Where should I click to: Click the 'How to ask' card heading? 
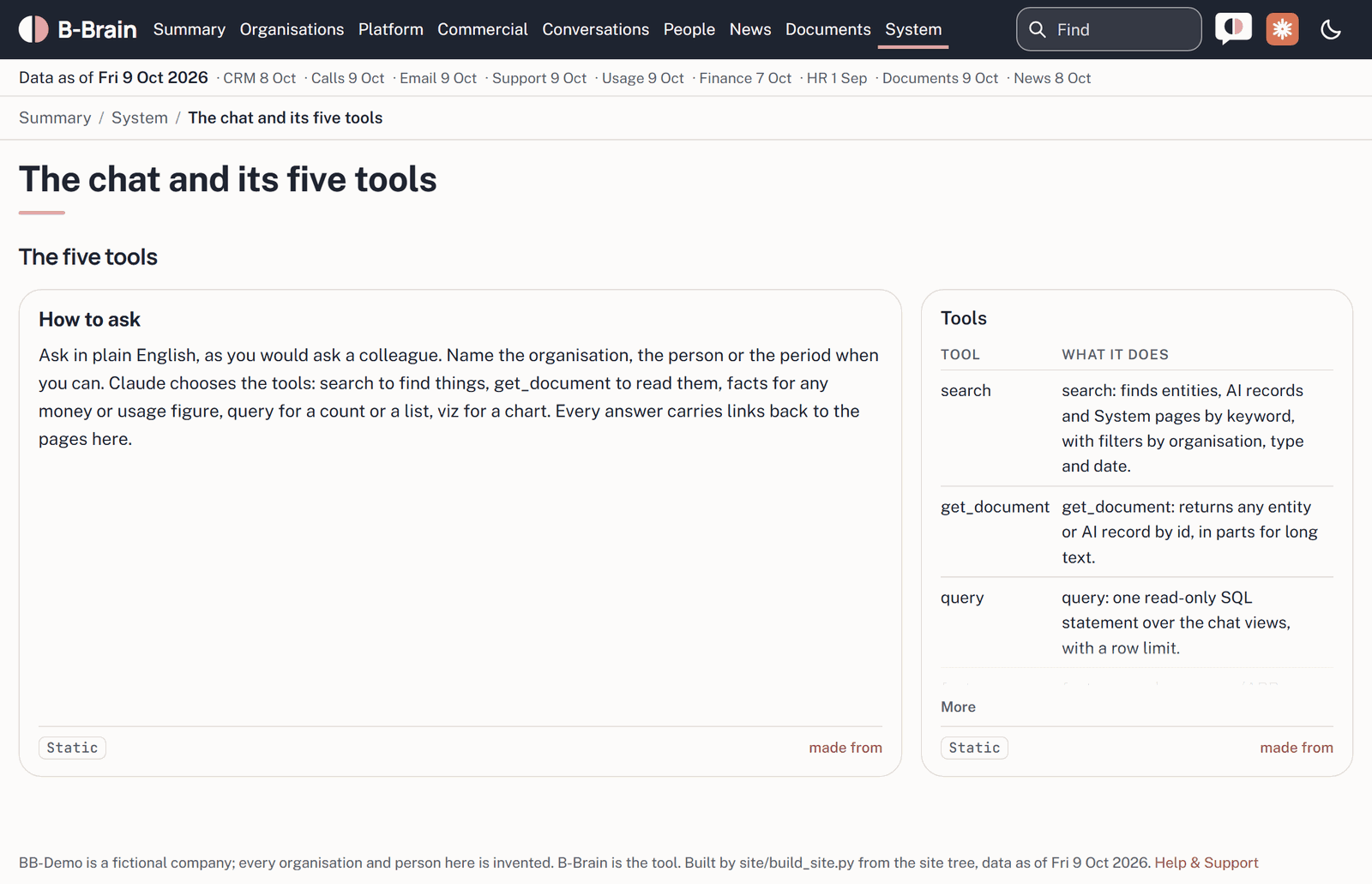point(89,320)
